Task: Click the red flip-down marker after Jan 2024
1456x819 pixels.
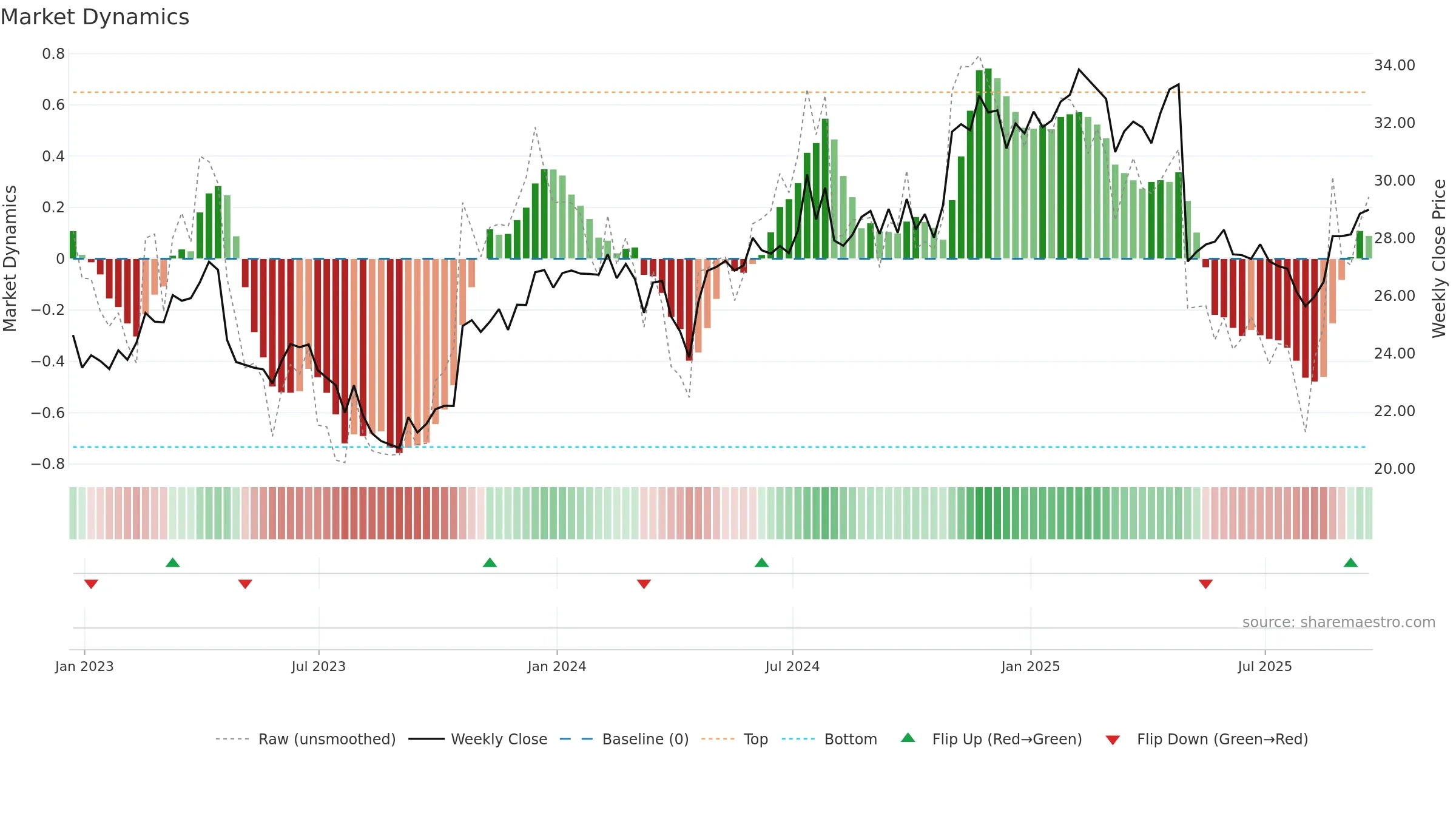Action: pos(644,584)
